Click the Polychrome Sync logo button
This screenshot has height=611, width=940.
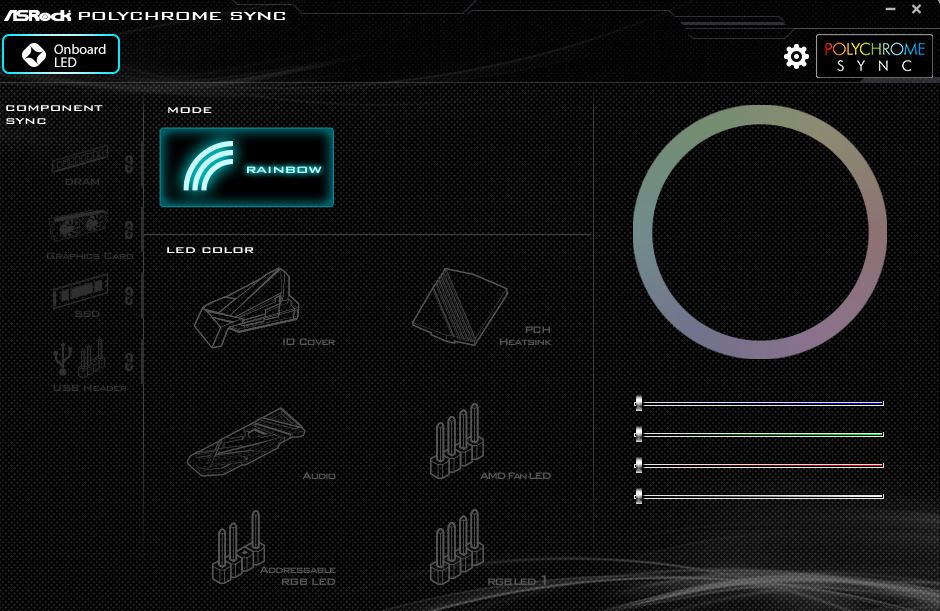pyautogui.click(x=874, y=56)
